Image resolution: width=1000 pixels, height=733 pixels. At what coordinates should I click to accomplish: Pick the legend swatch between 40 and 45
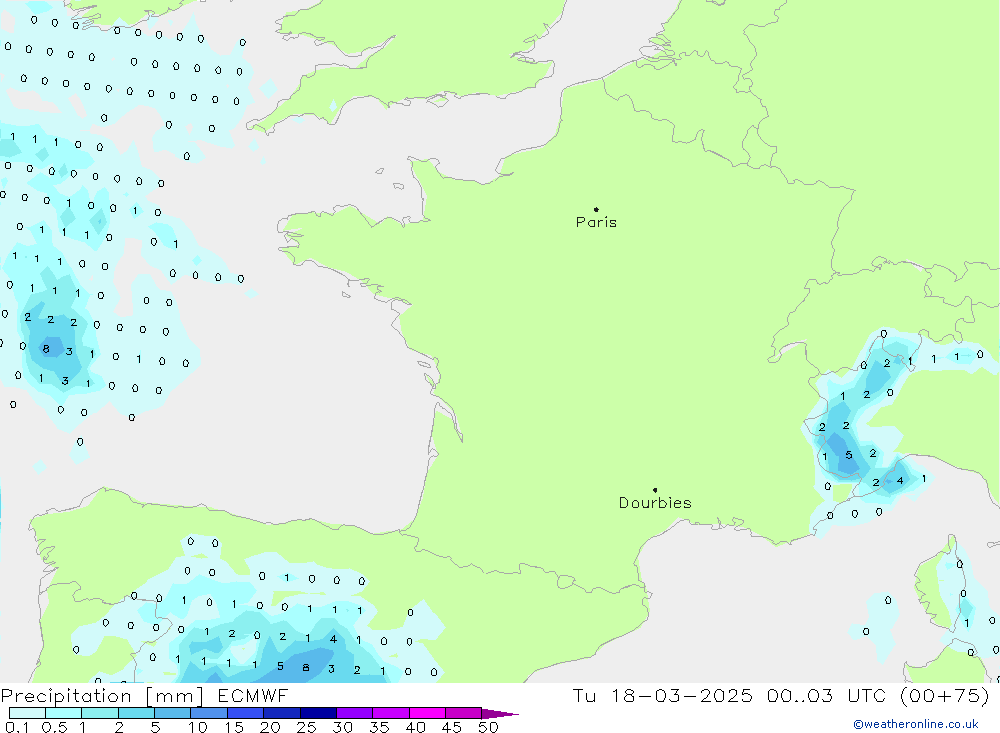point(427,713)
